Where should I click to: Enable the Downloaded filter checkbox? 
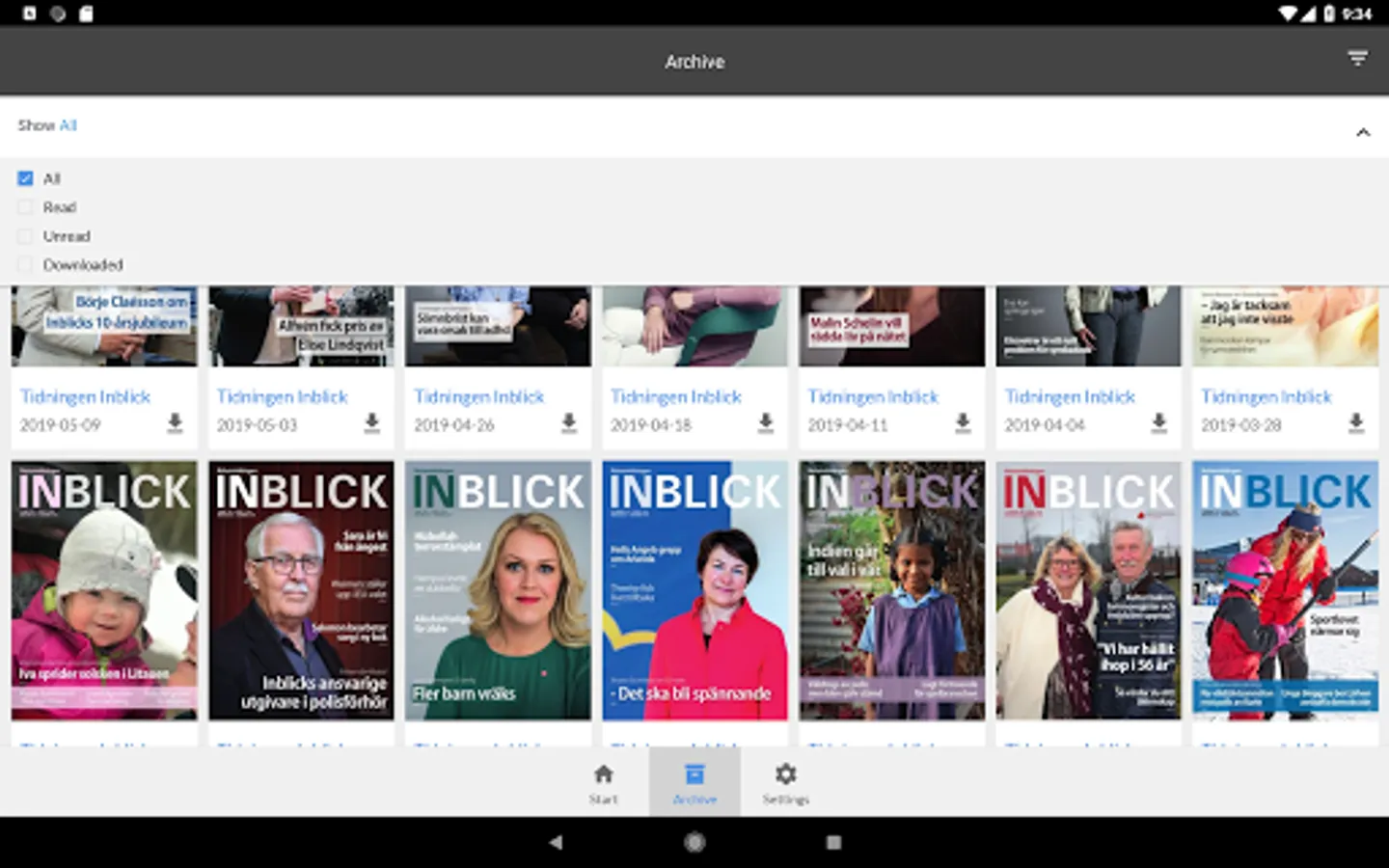(25, 264)
